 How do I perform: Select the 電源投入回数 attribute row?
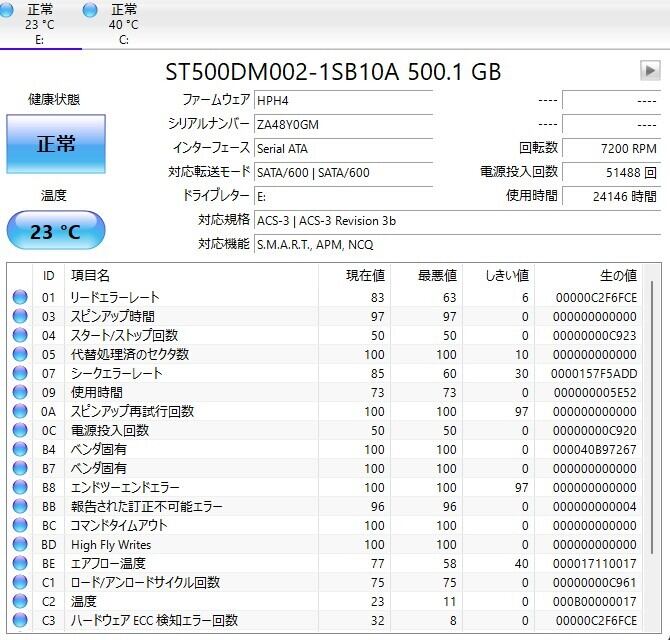point(110,430)
